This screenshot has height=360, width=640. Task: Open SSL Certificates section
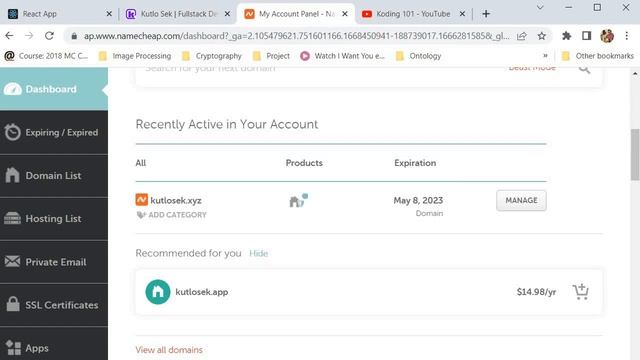coord(54,305)
